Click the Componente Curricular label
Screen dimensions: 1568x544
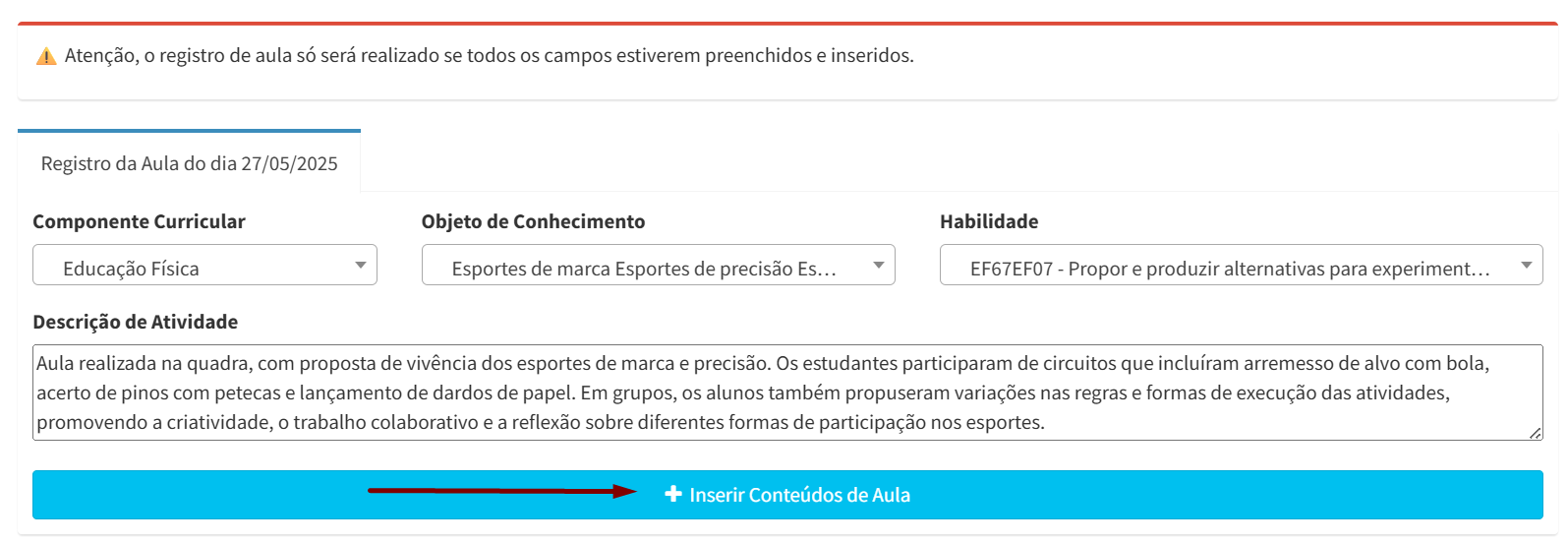139,221
